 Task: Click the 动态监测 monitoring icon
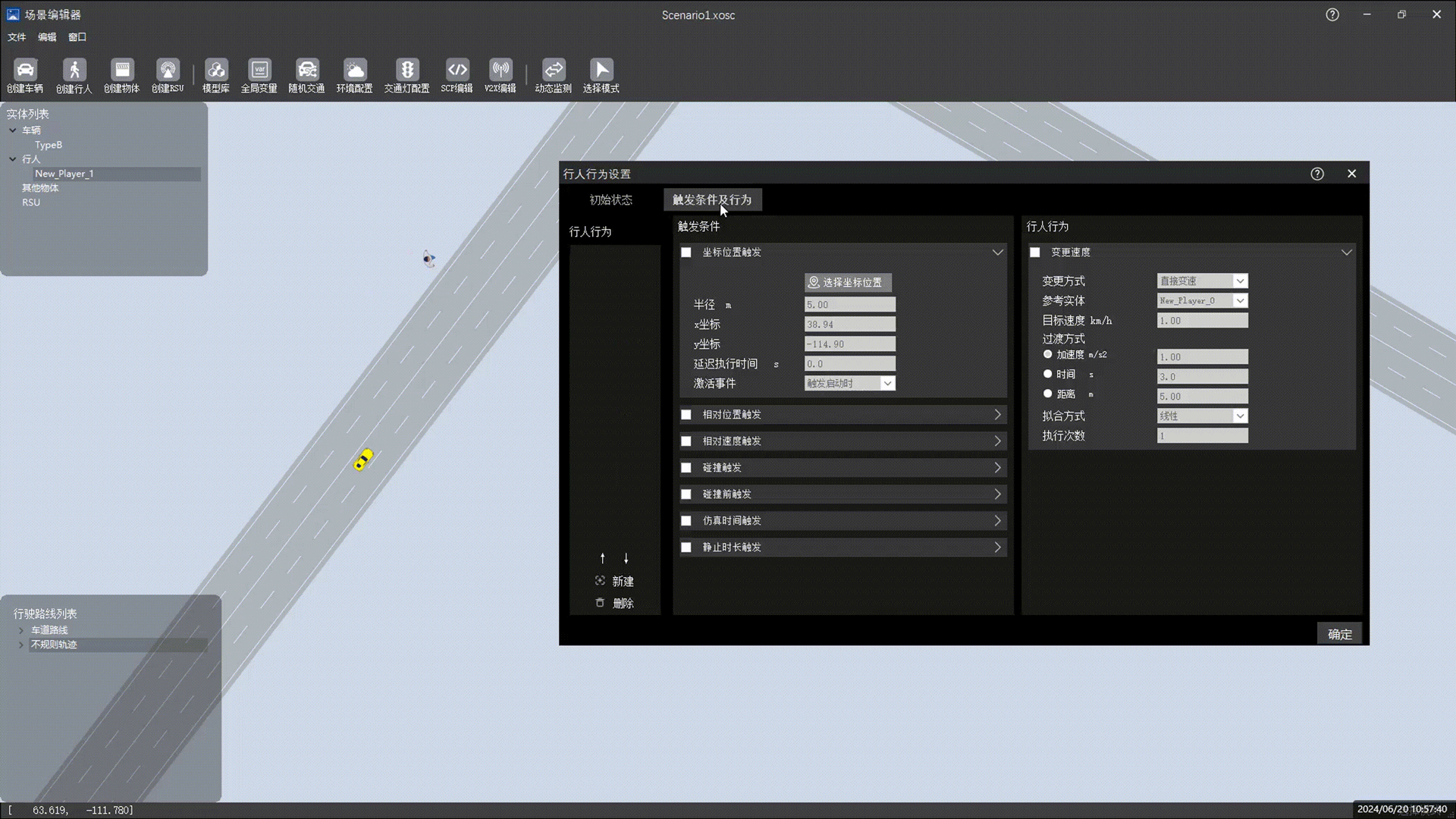pos(553,71)
